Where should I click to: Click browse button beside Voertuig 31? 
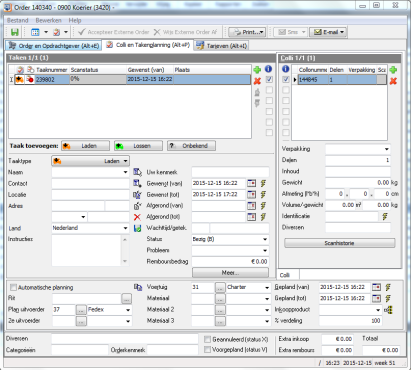tap(220, 287)
